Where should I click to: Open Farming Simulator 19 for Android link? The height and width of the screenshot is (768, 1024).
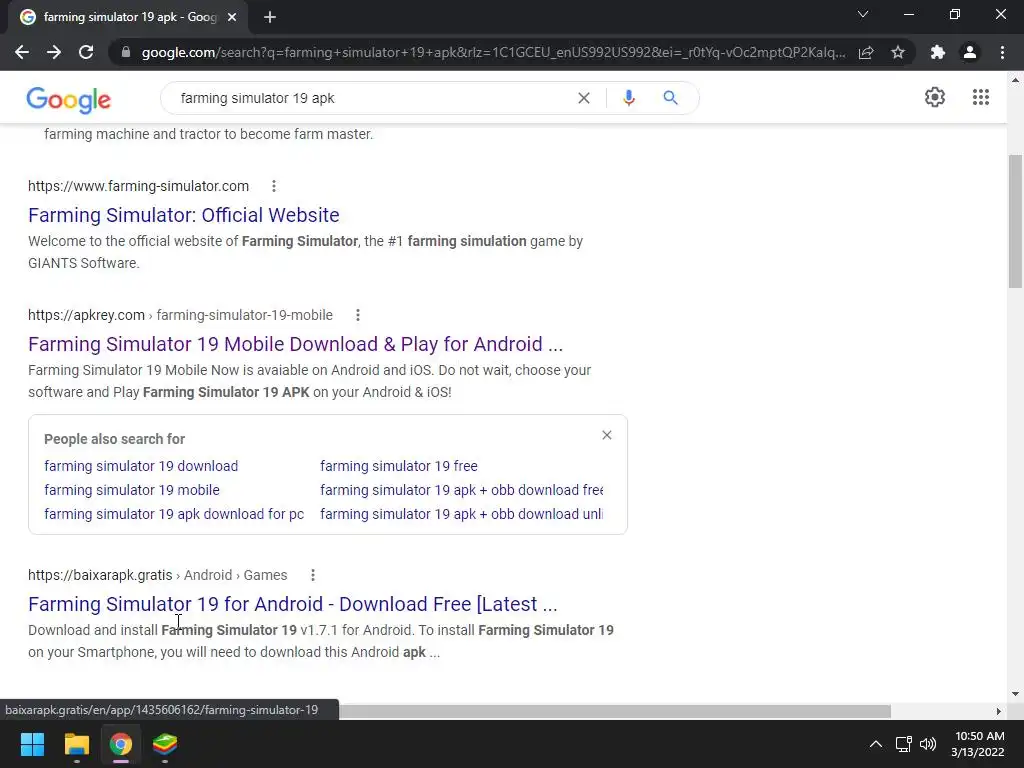point(293,604)
